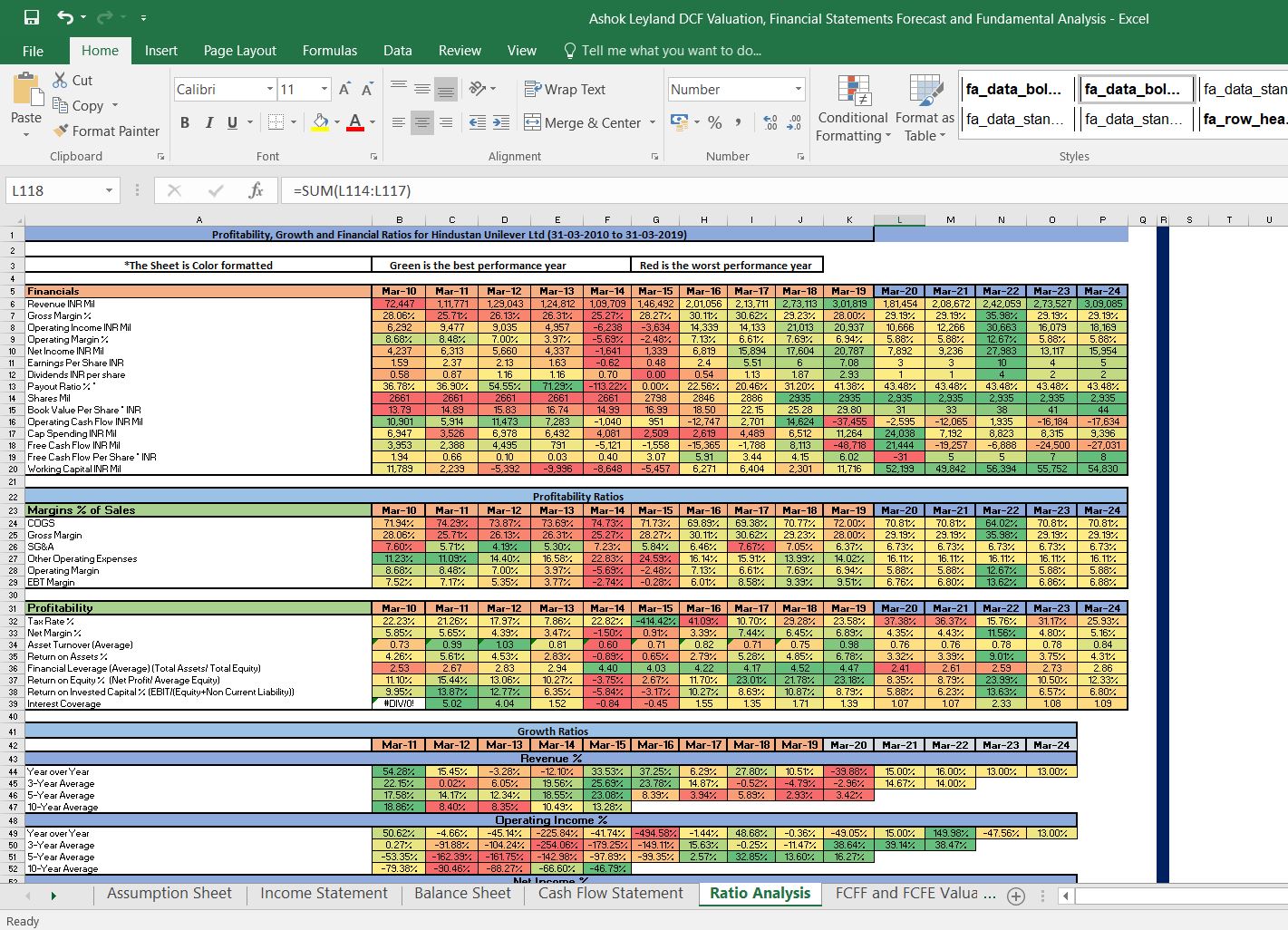Click the L118 Name Box field
Screen dimensions: 1288x930
click(54, 190)
